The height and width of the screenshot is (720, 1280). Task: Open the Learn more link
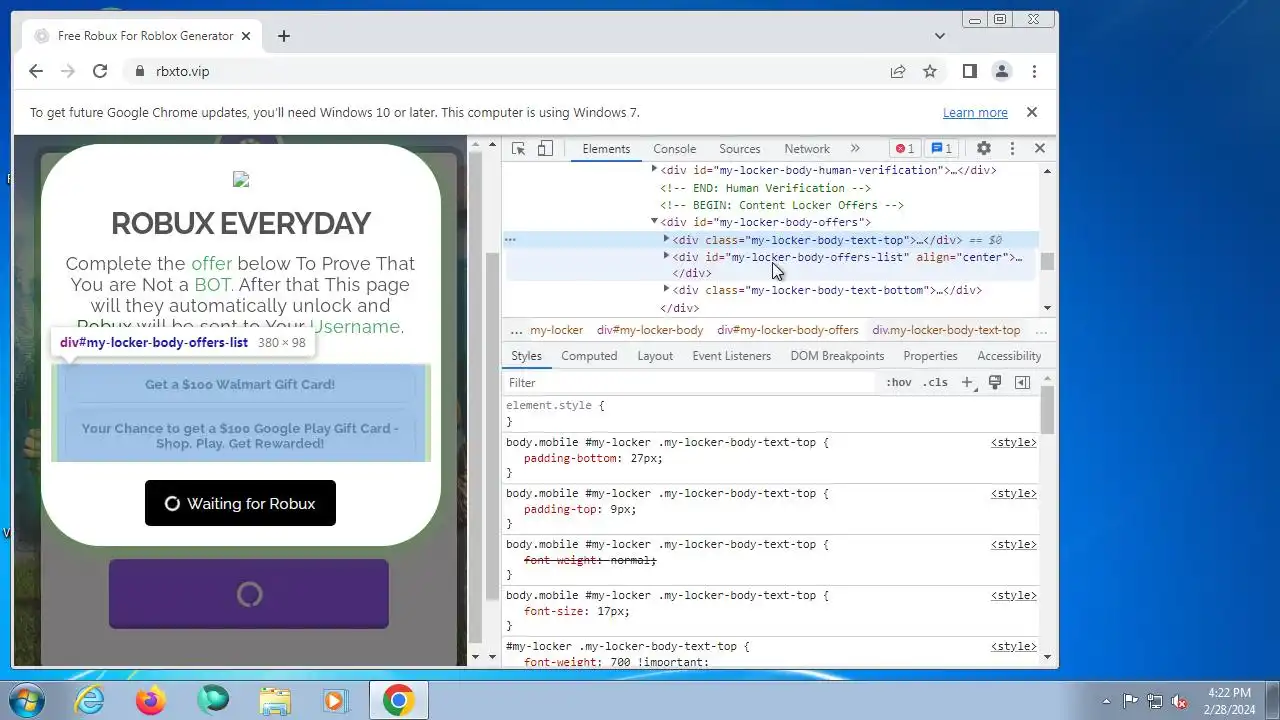pos(975,113)
